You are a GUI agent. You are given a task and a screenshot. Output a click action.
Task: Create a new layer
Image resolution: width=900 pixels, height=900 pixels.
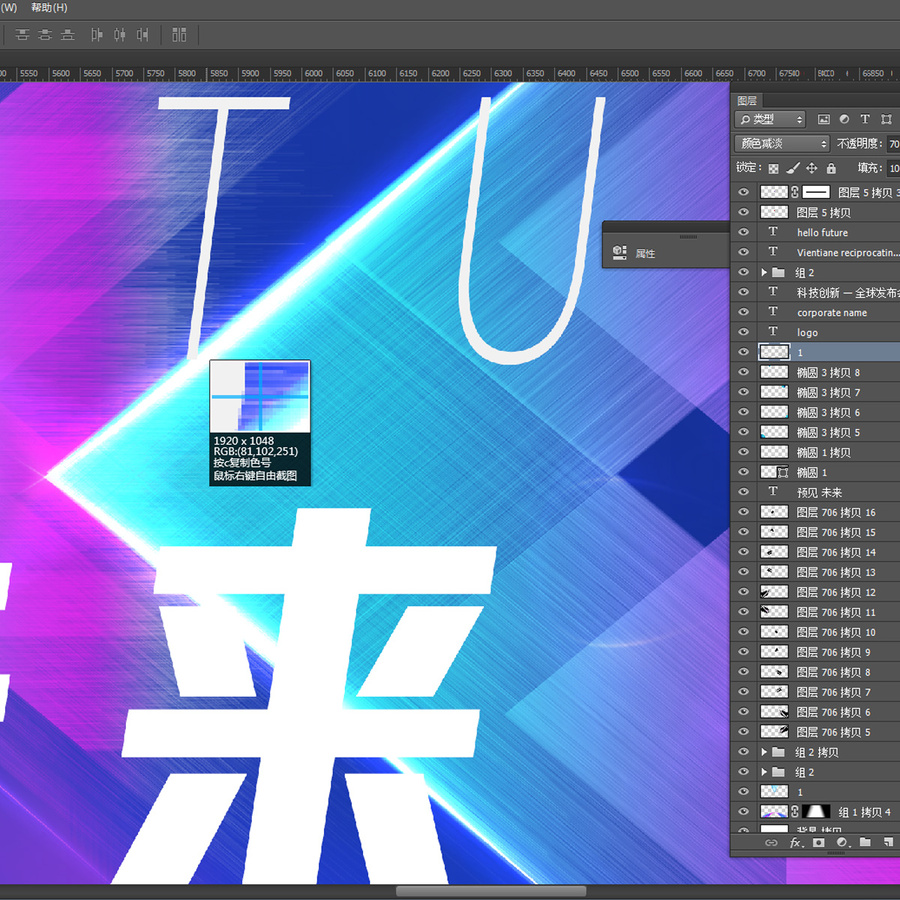(888, 843)
